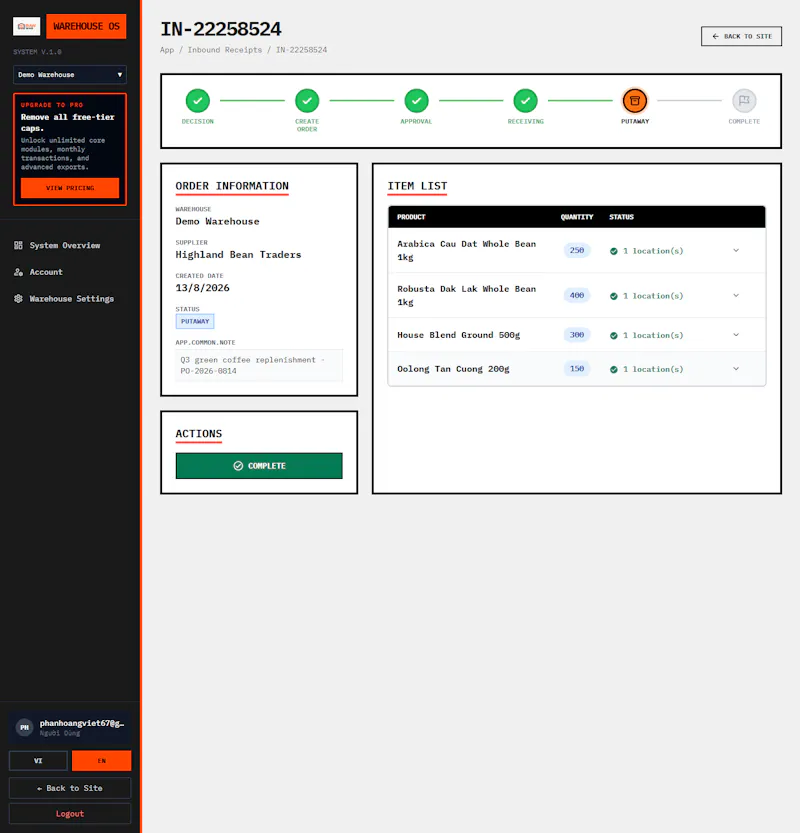Click the Approval step checkmark circle

click(416, 100)
